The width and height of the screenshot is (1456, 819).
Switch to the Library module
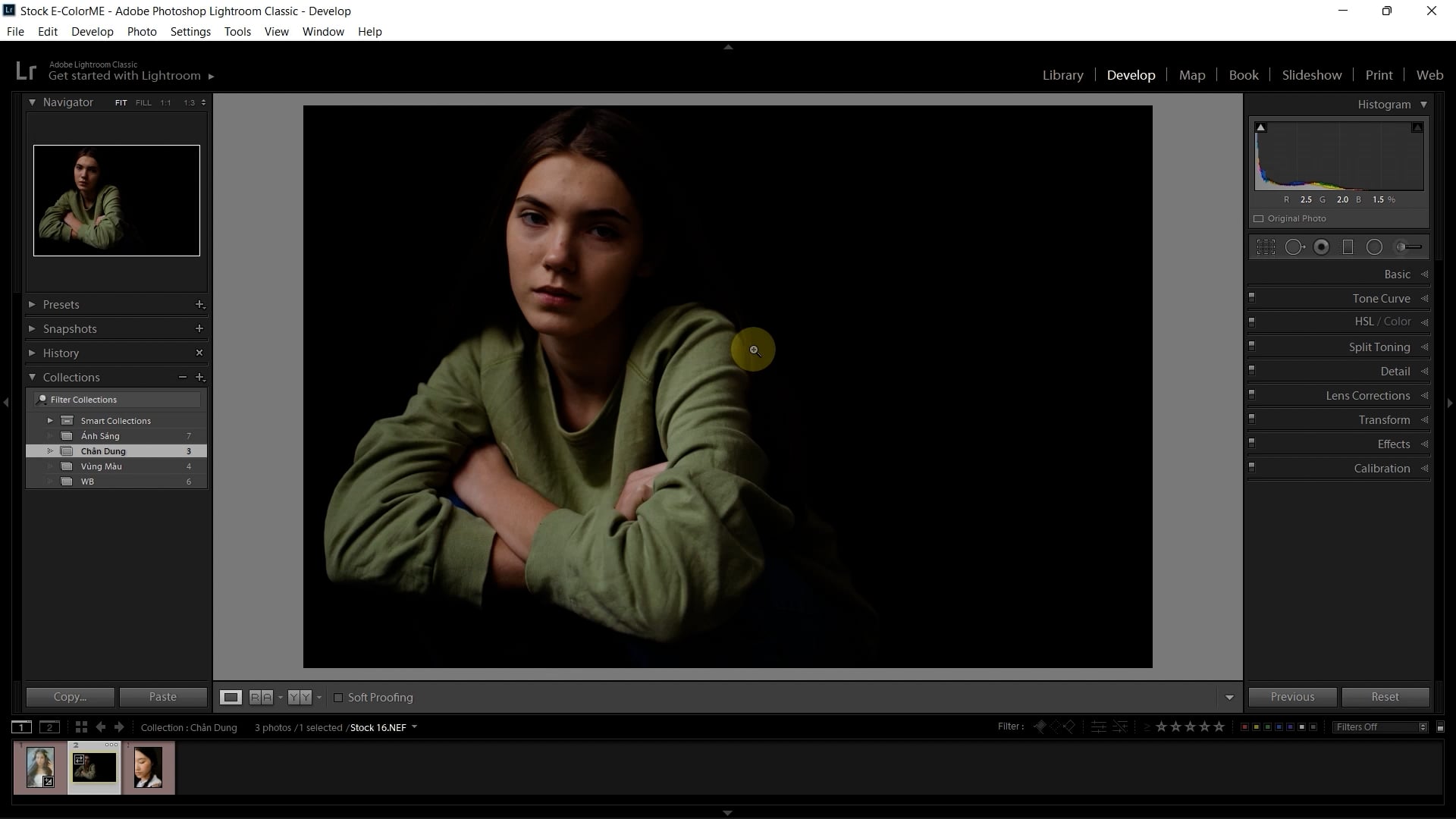coord(1062,75)
